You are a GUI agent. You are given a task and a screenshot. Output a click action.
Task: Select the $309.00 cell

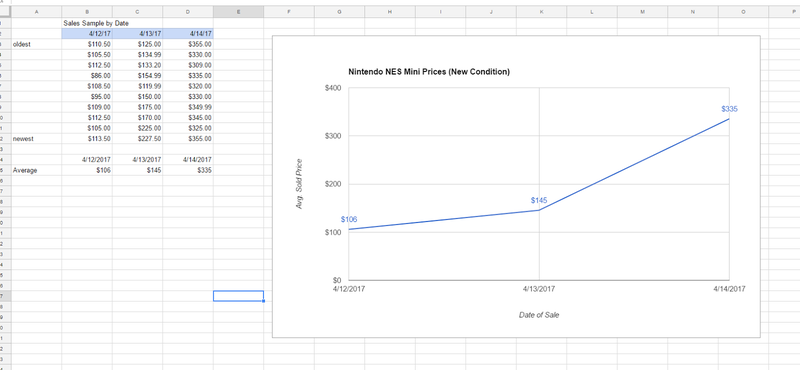pyautogui.click(x=188, y=65)
